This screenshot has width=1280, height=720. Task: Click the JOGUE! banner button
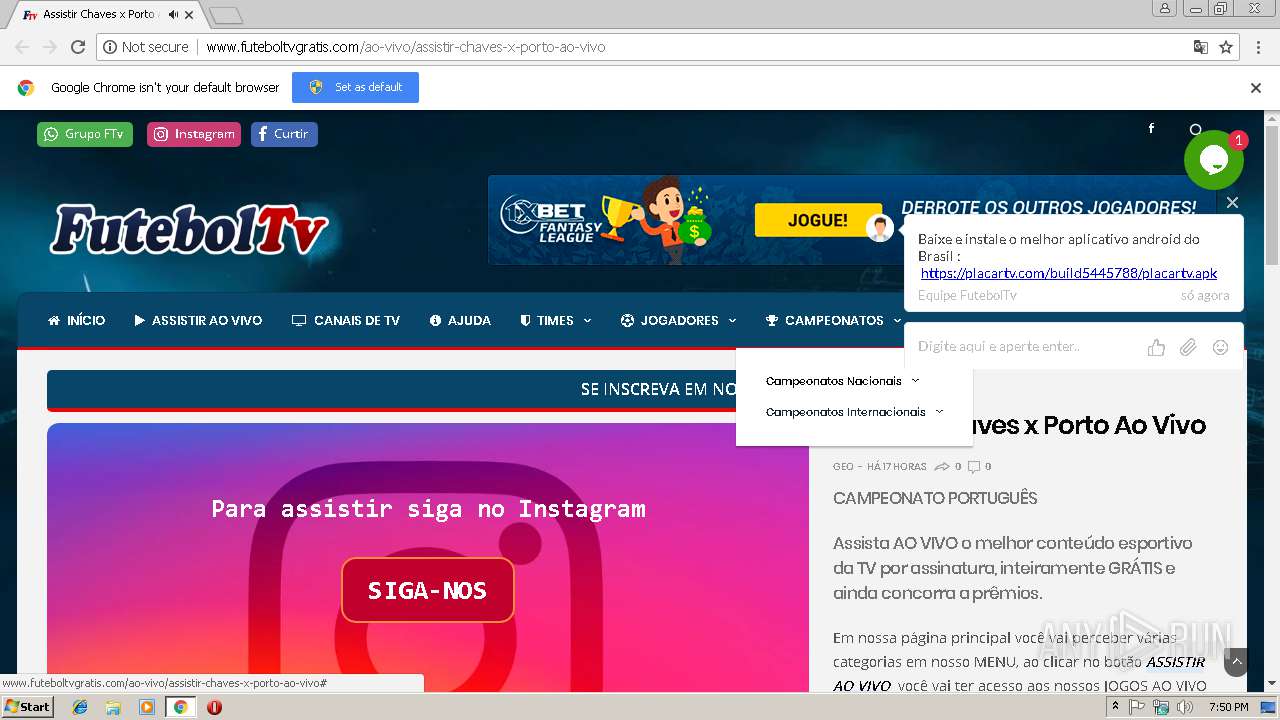818,220
